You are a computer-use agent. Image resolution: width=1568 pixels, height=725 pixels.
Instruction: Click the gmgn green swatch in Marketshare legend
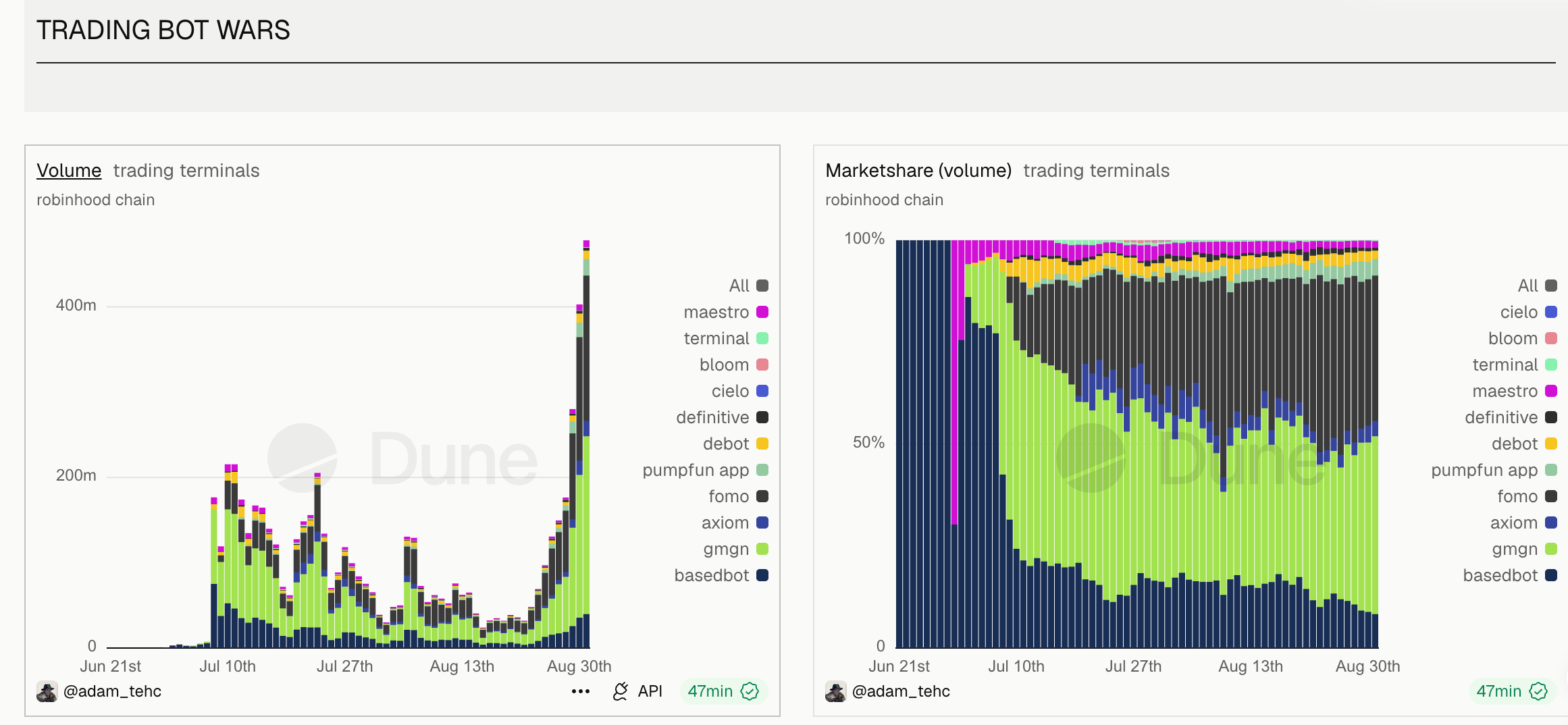tap(1551, 549)
